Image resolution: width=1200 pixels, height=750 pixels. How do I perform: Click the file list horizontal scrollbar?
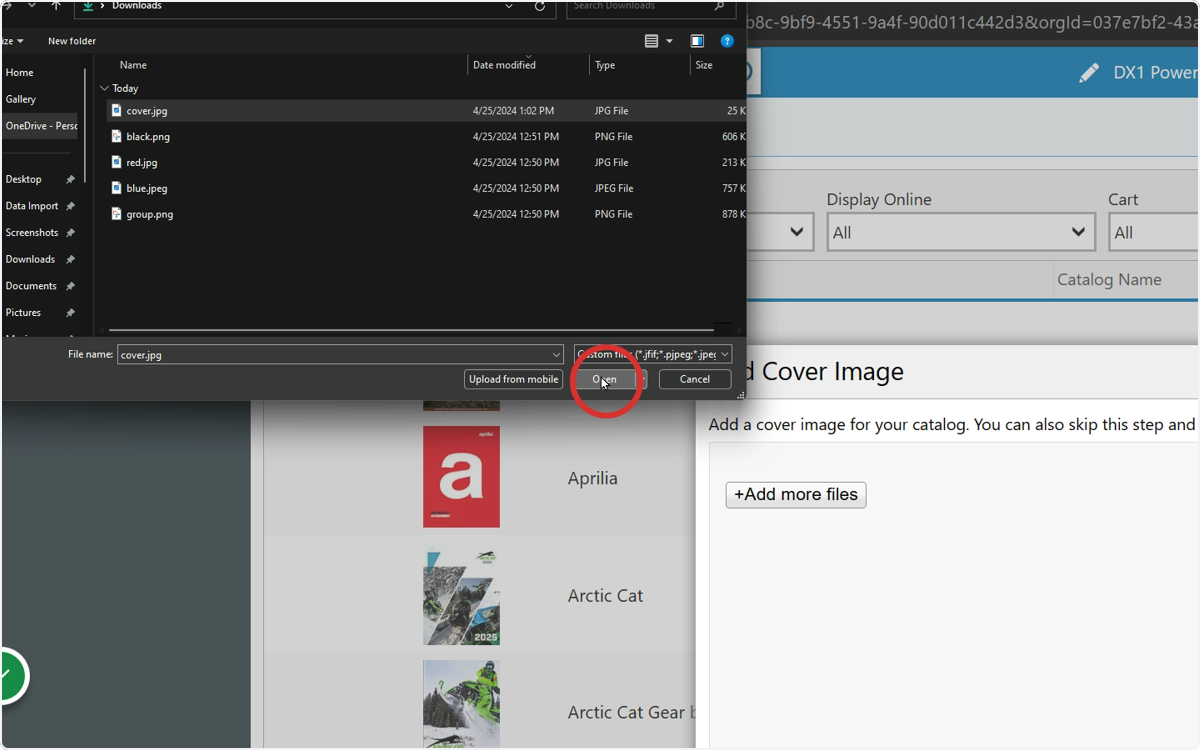pos(411,329)
